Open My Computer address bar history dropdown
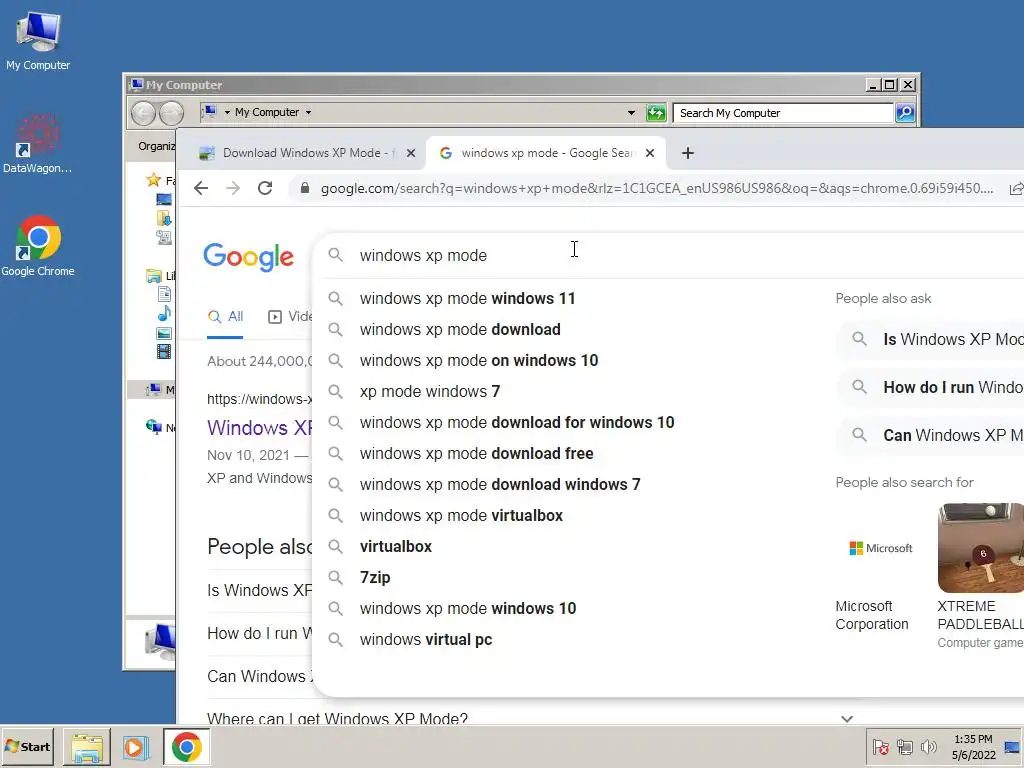Viewport: 1024px width, 768px height. tap(631, 112)
